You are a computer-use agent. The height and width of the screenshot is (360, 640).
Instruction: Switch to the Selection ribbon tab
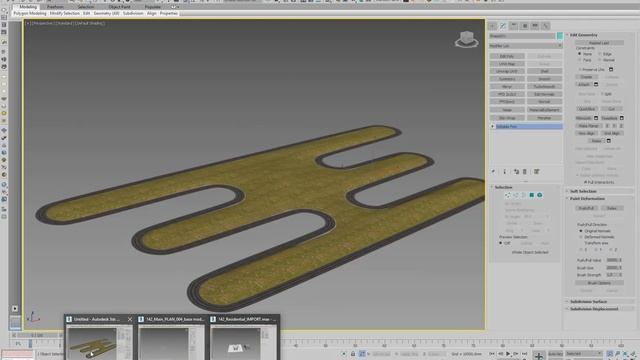(86, 7)
